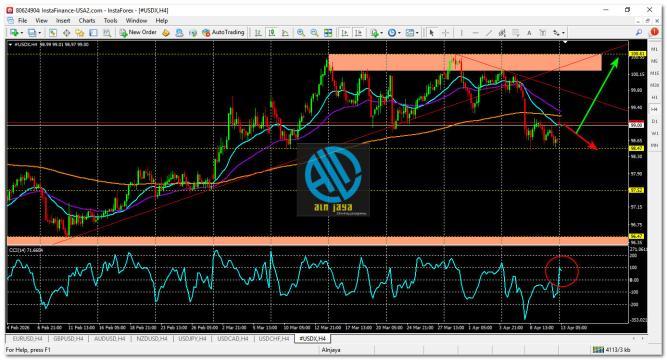Open the Arrows objects tool
Screen dimensions: 667x360
tap(556, 33)
